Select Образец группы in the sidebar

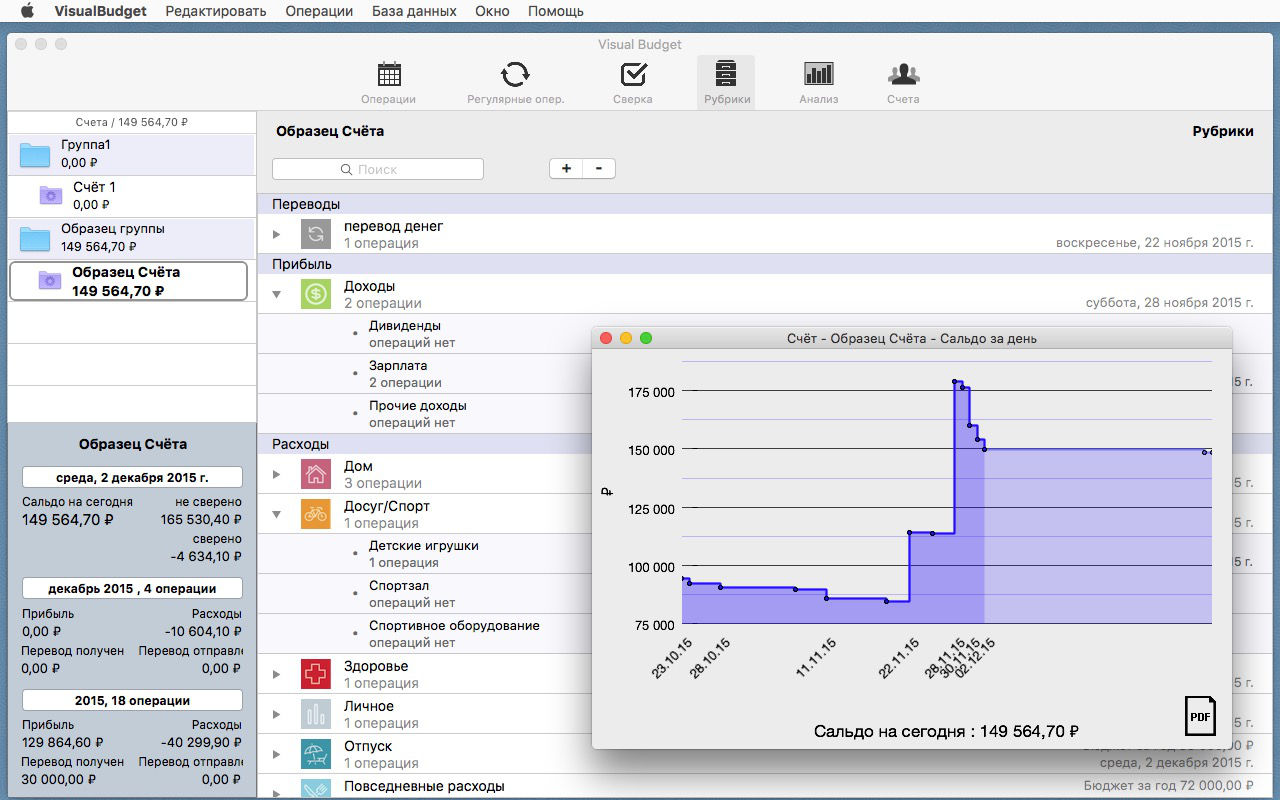click(x=132, y=238)
